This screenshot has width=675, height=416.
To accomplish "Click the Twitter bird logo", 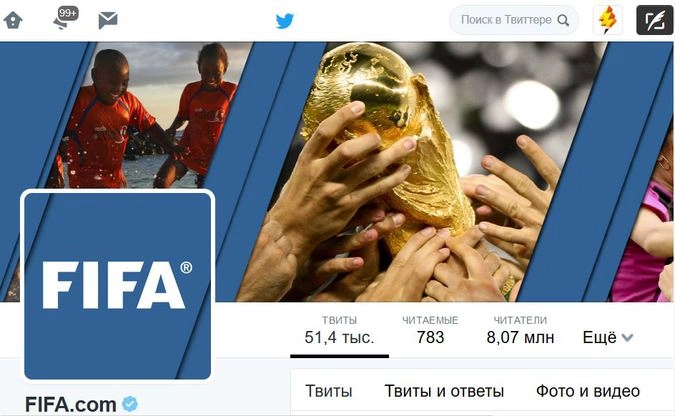I will (x=285, y=20).
